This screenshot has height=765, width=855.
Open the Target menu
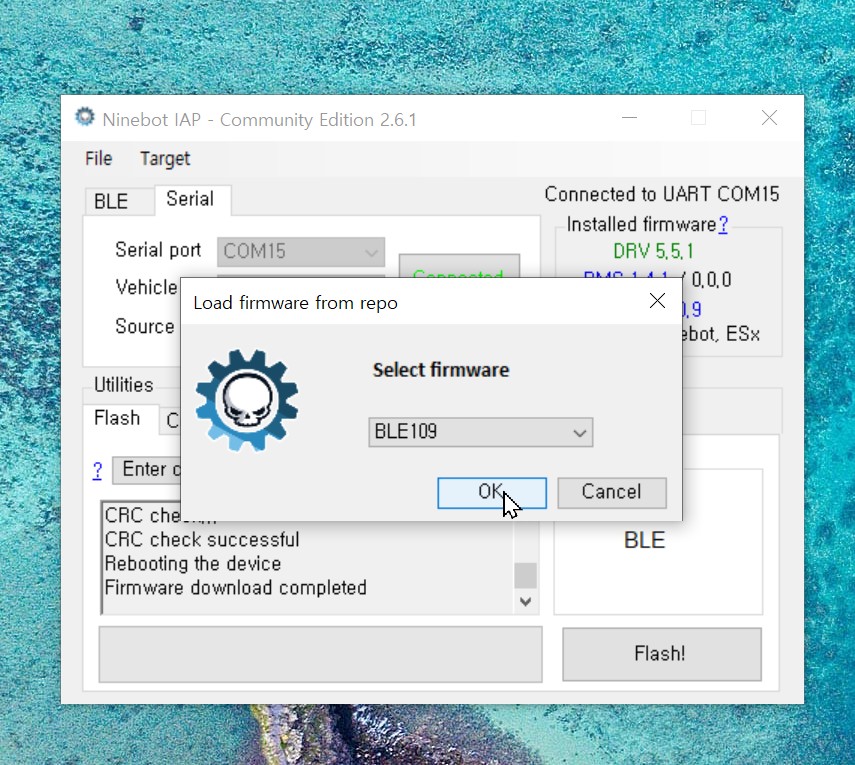165,159
